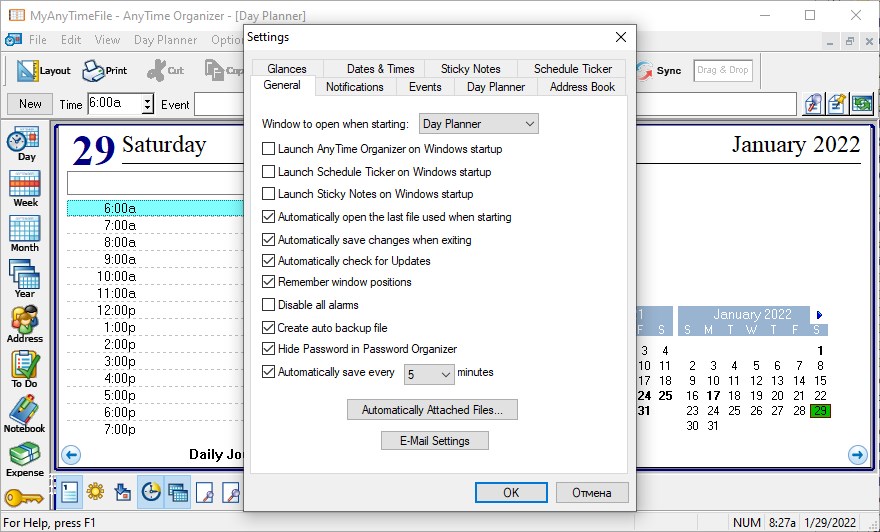Open the Expense sidebar icon
880x532 pixels.
tap(25, 458)
